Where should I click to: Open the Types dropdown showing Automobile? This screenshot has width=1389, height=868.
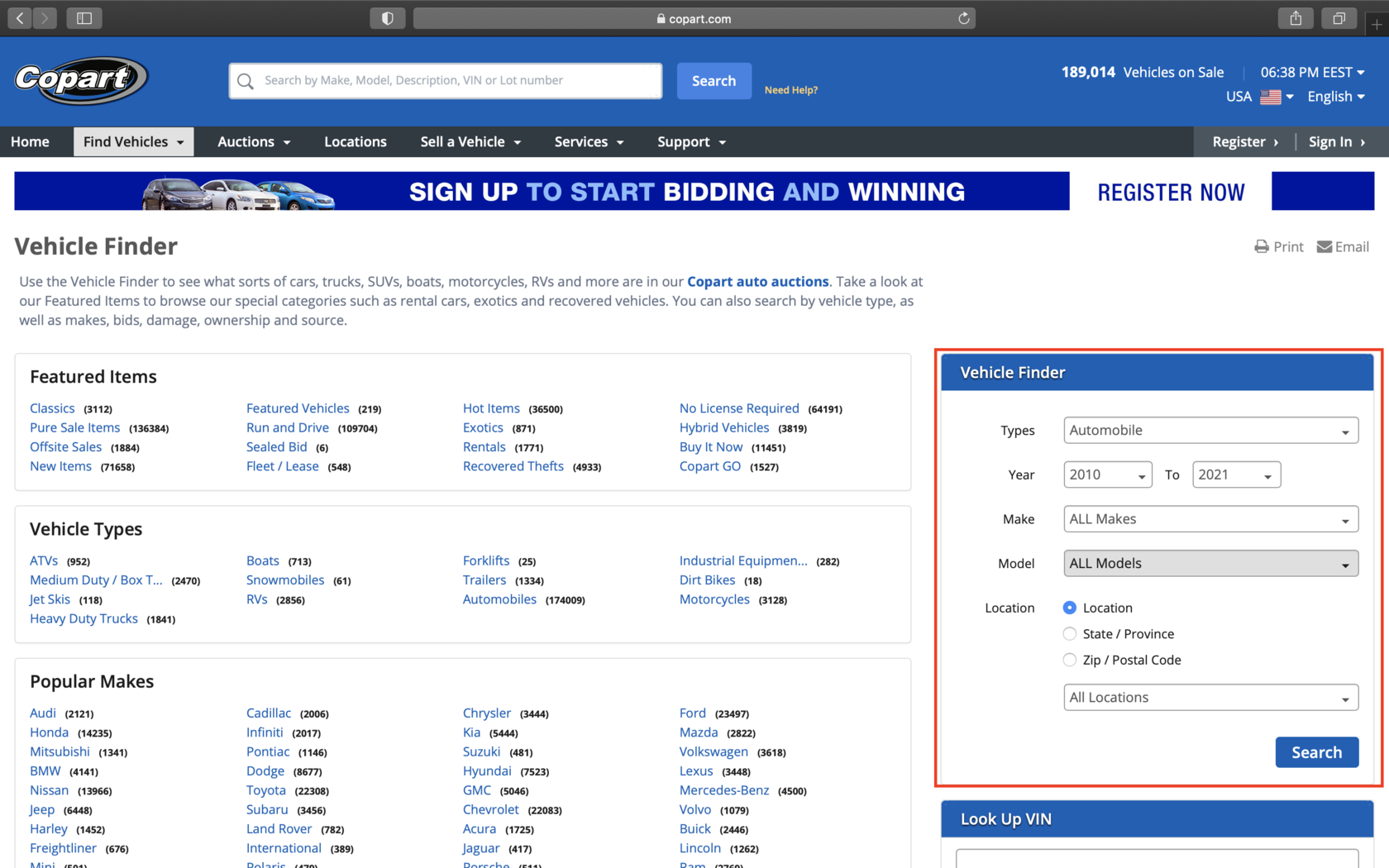(1211, 430)
